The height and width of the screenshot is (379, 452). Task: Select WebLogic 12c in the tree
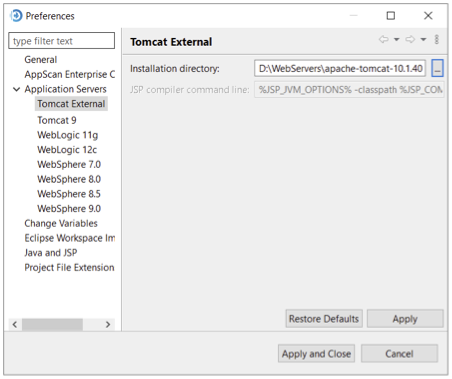pos(67,150)
